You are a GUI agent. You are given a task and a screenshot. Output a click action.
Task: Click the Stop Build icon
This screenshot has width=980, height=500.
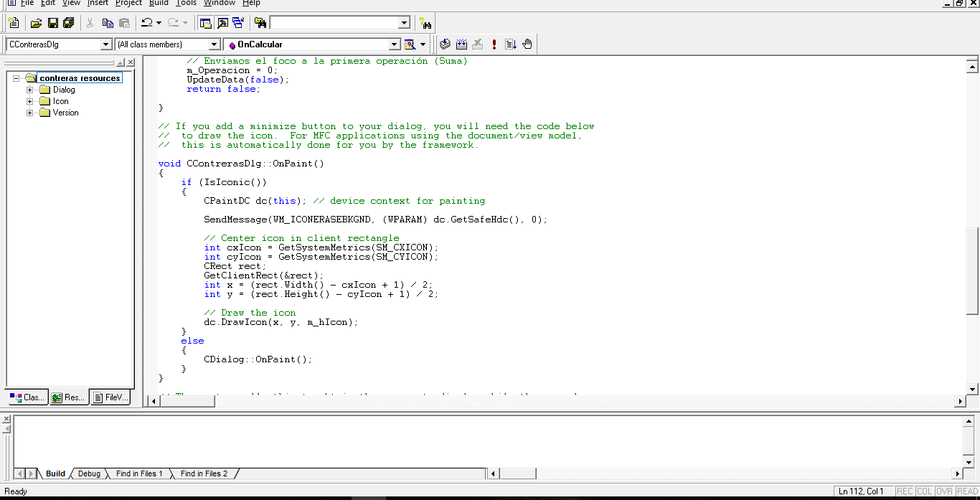point(478,44)
